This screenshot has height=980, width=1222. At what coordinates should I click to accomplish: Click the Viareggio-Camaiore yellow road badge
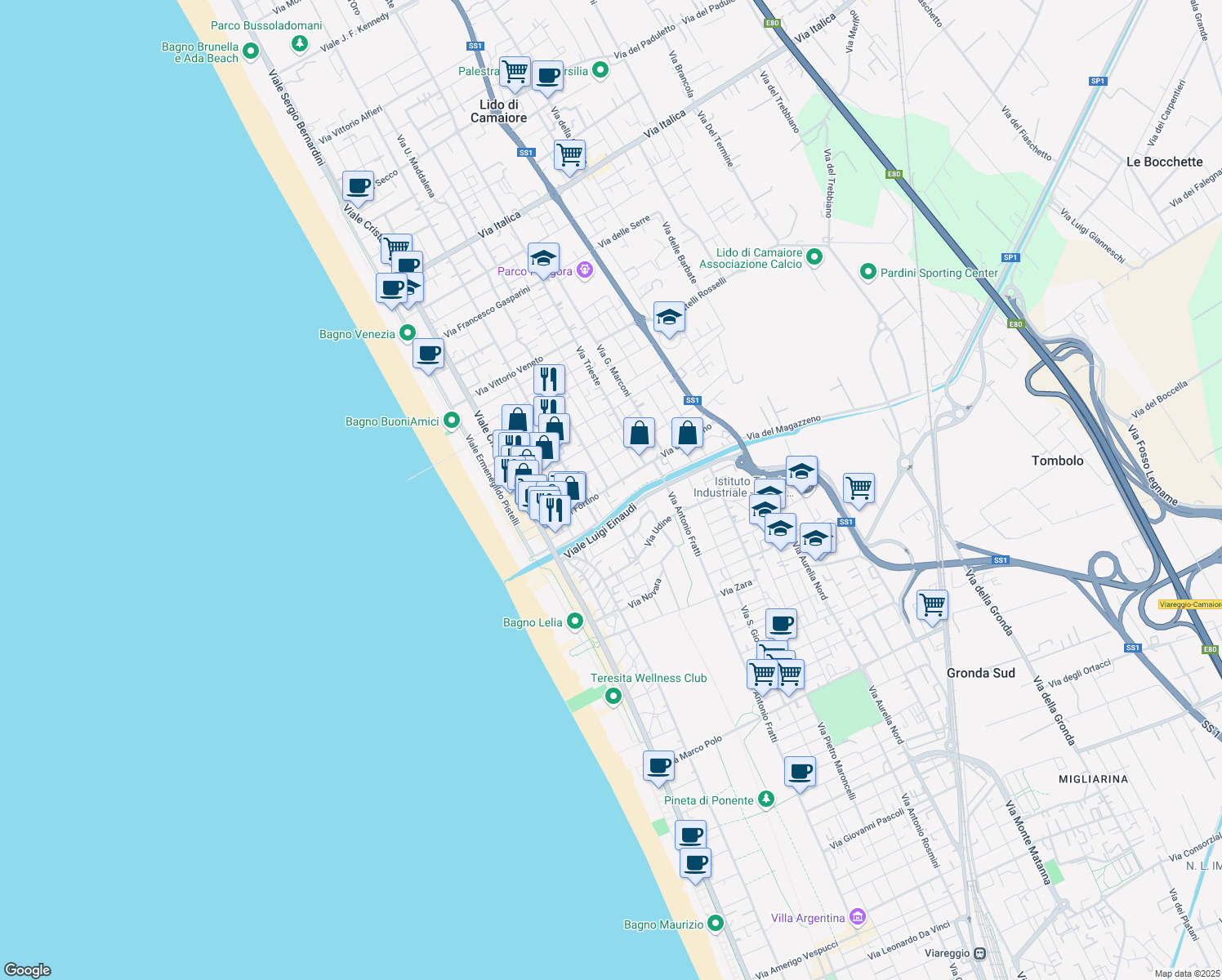pyautogui.click(x=1190, y=604)
